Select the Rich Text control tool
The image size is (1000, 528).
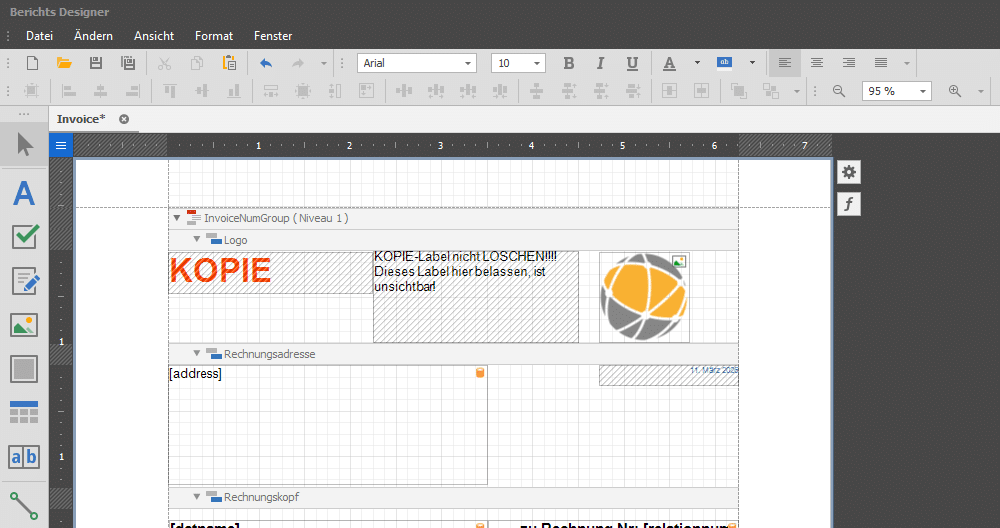[24, 281]
